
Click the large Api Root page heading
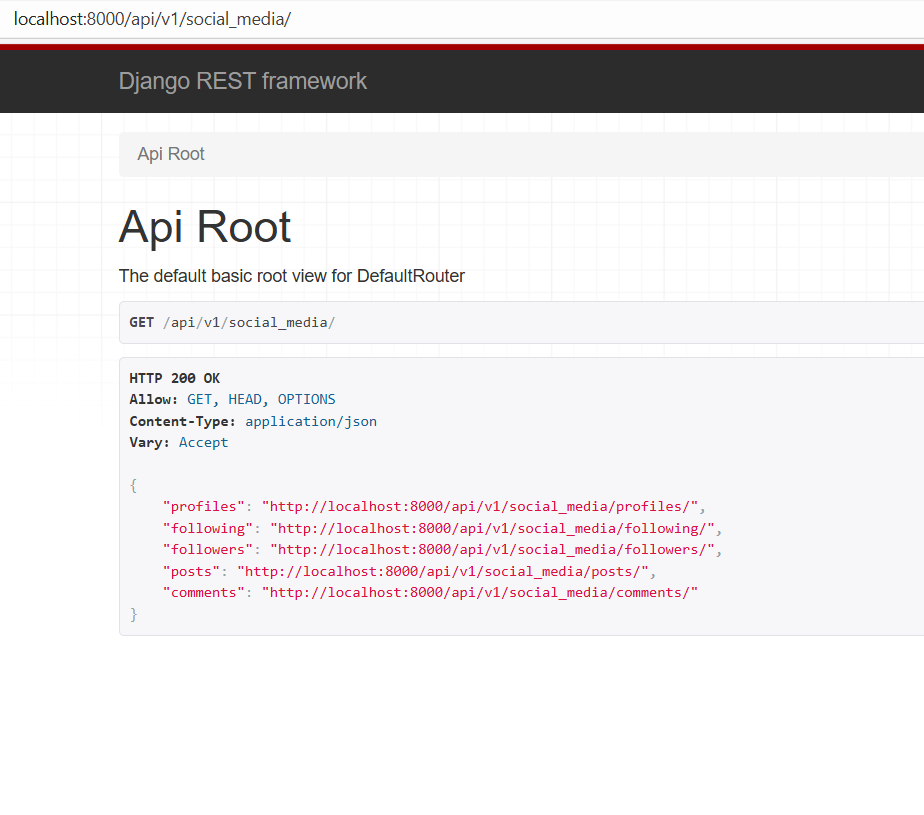205,227
